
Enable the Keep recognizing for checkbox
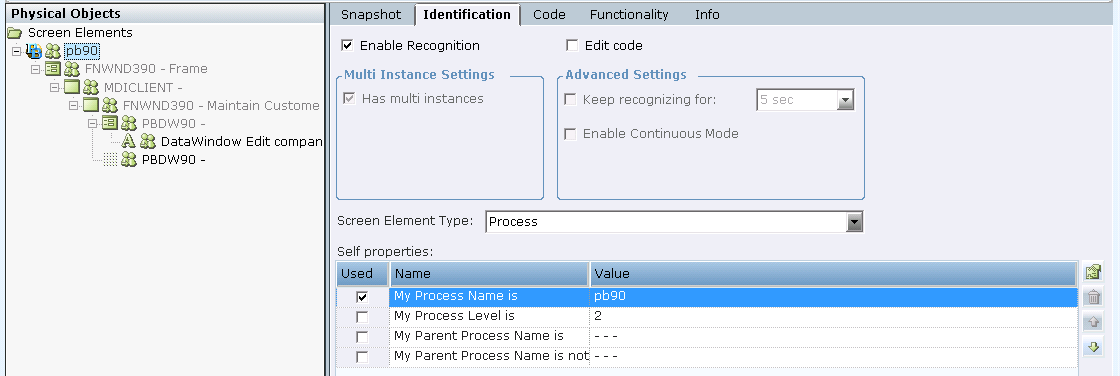pos(571,100)
